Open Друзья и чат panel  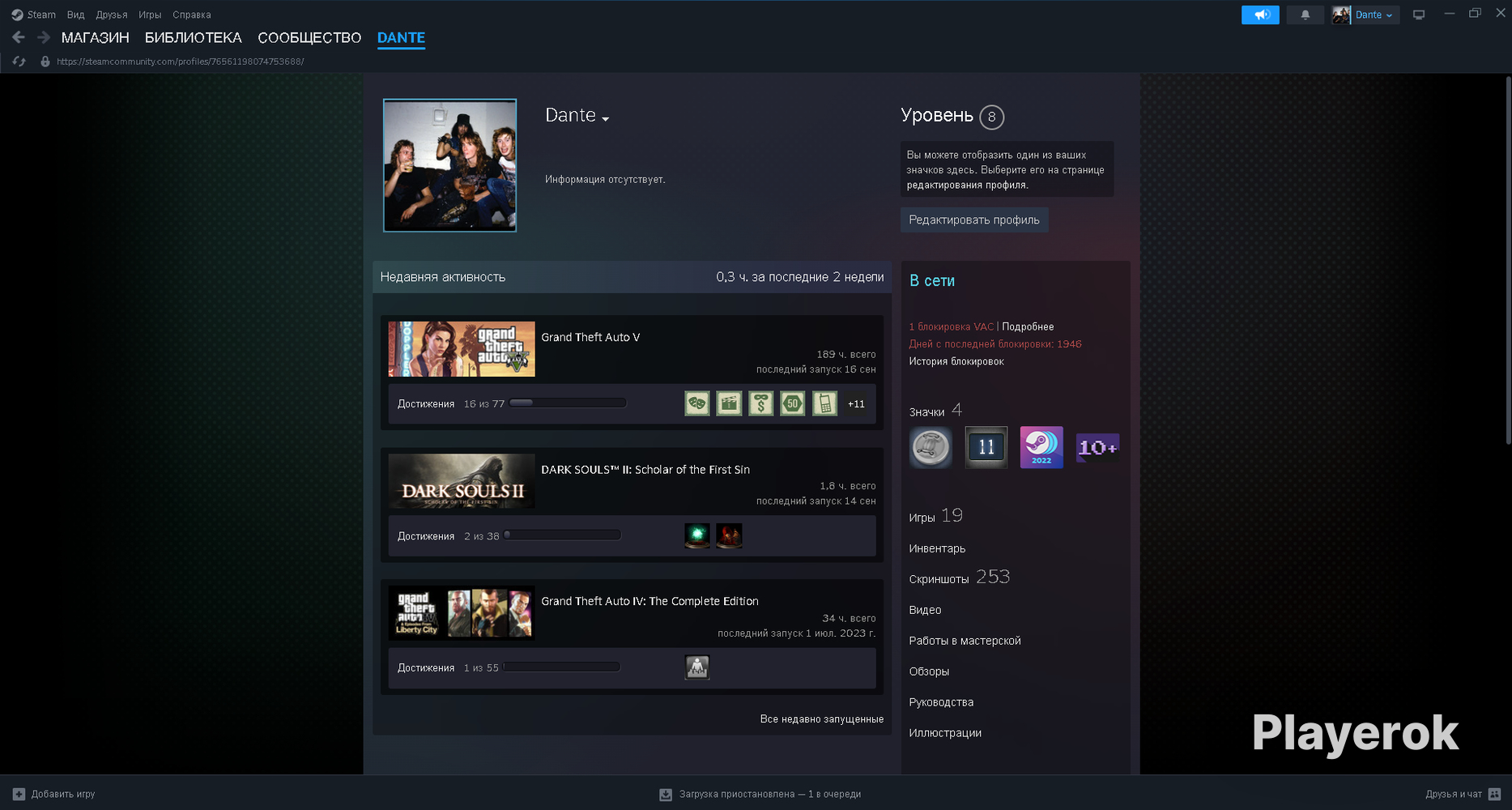pos(1463,795)
